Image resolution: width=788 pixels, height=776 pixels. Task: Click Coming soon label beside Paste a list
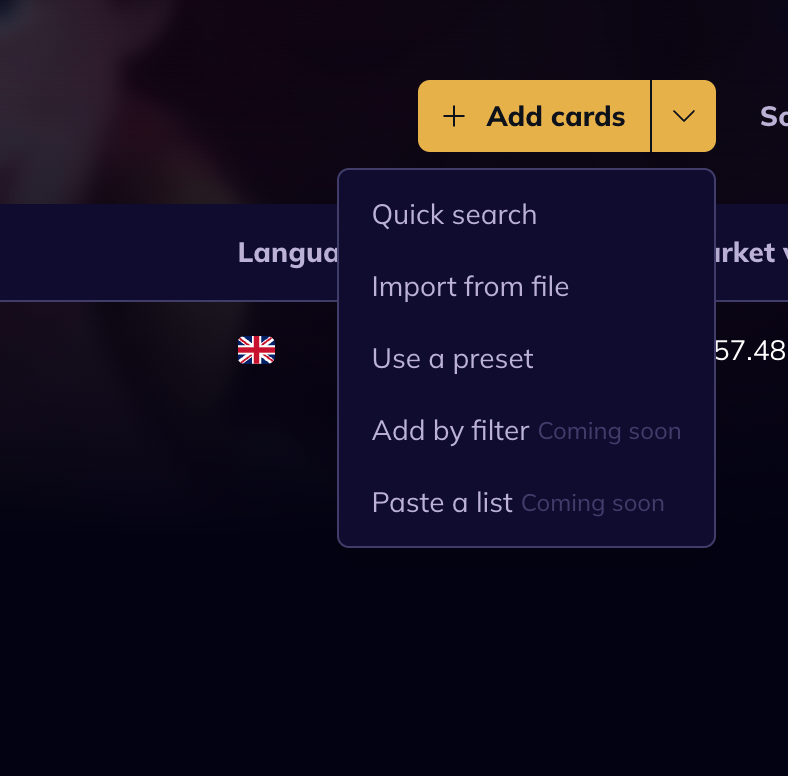[593, 504]
